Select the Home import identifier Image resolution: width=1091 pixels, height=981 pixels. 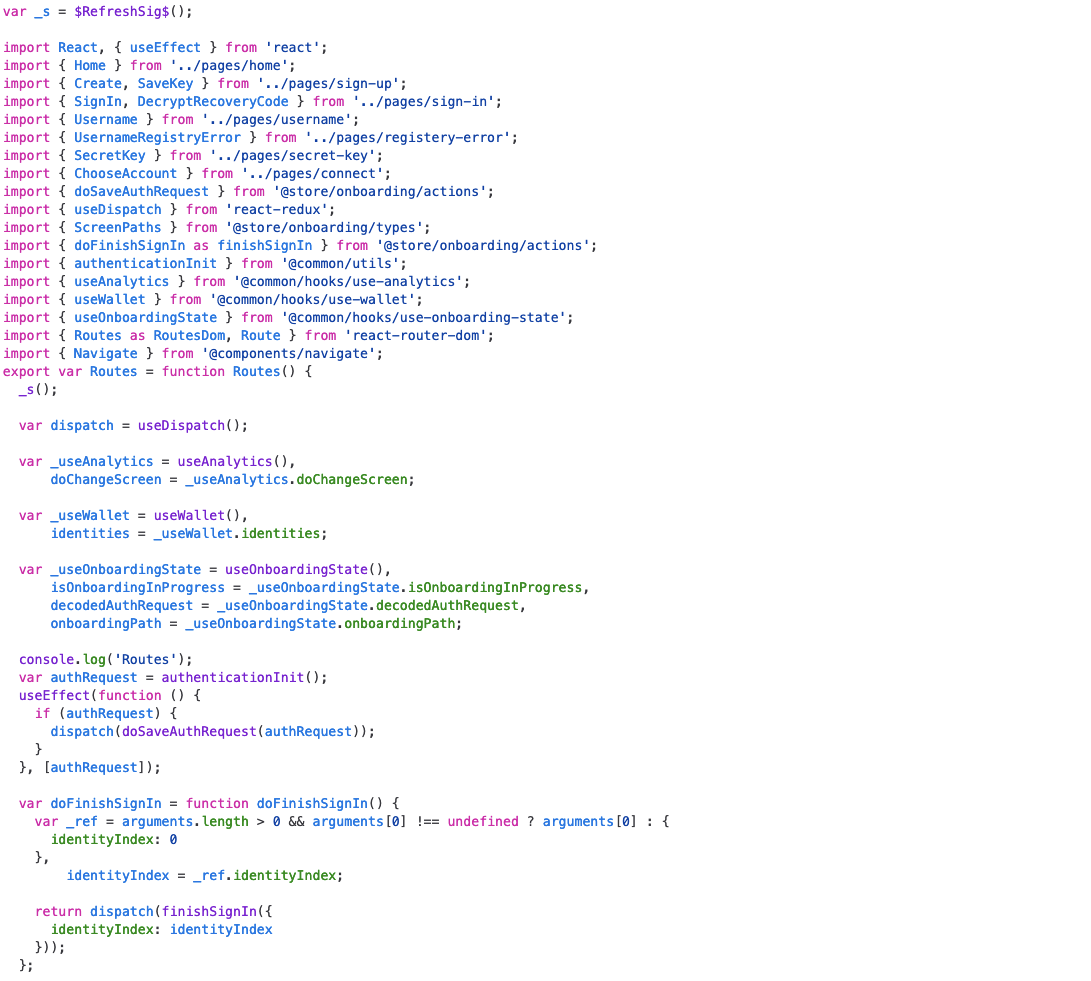89,65
